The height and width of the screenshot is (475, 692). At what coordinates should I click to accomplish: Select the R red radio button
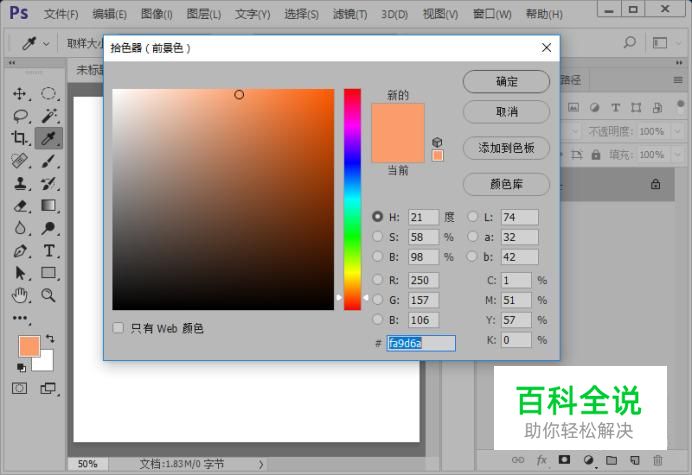tap(377, 280)
